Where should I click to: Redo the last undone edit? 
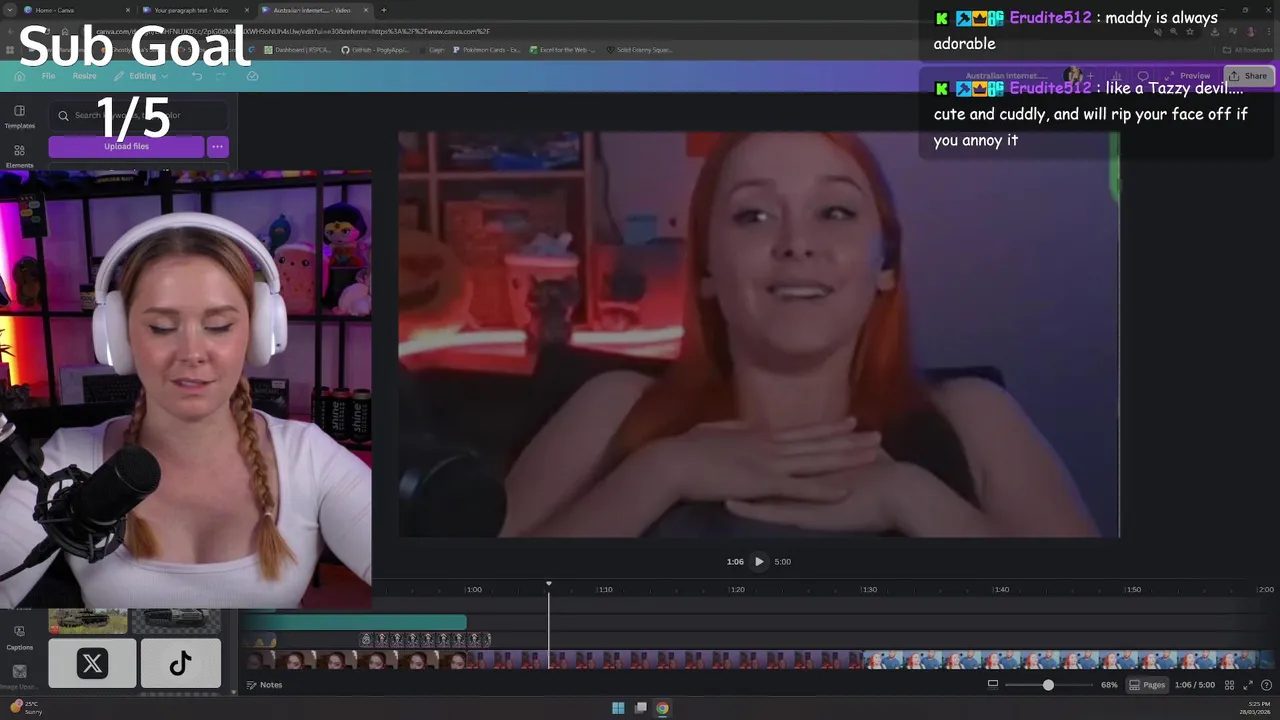tap(222, 76)
